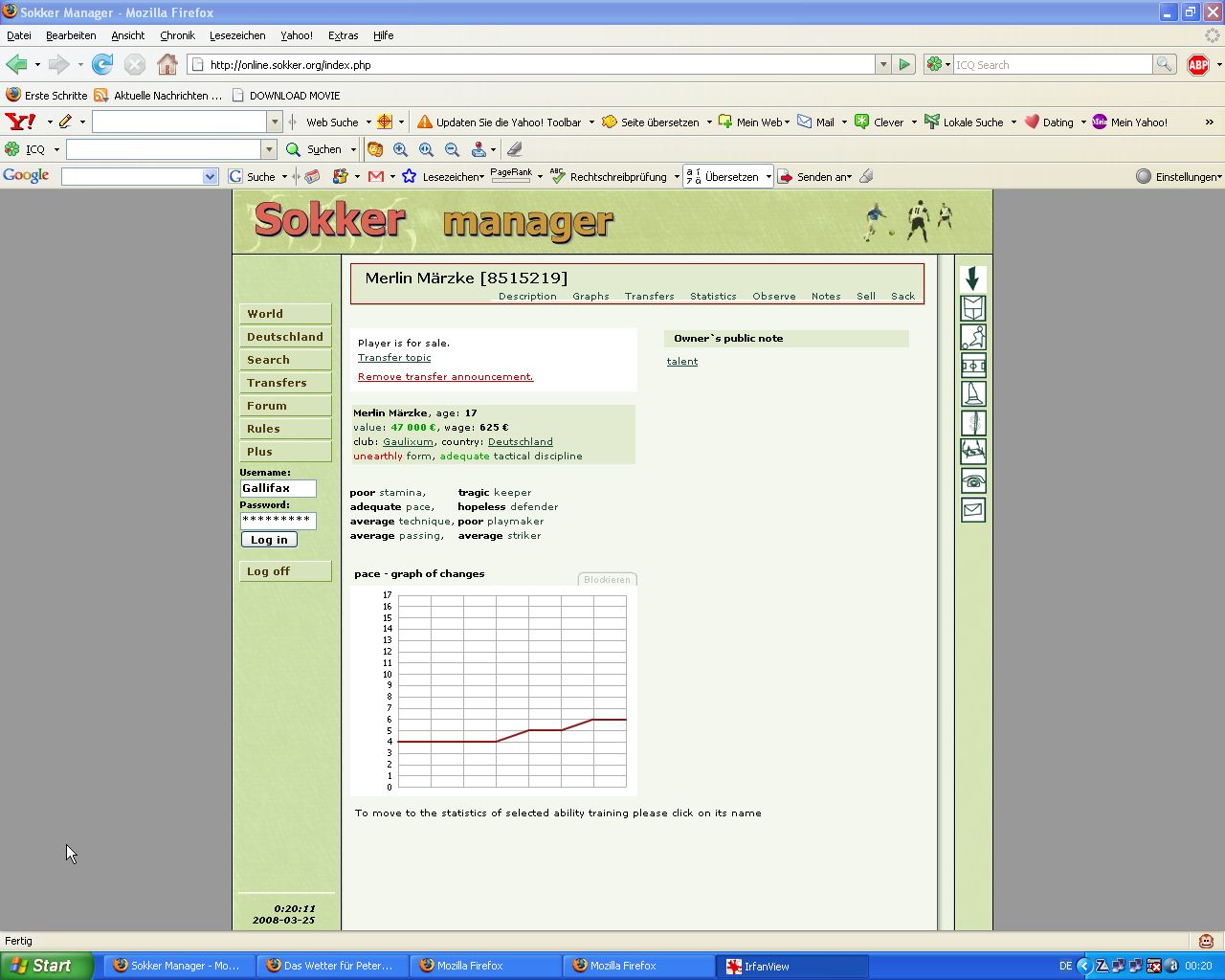Click the soccer pitch icon in right sidebar

point(973,366)
